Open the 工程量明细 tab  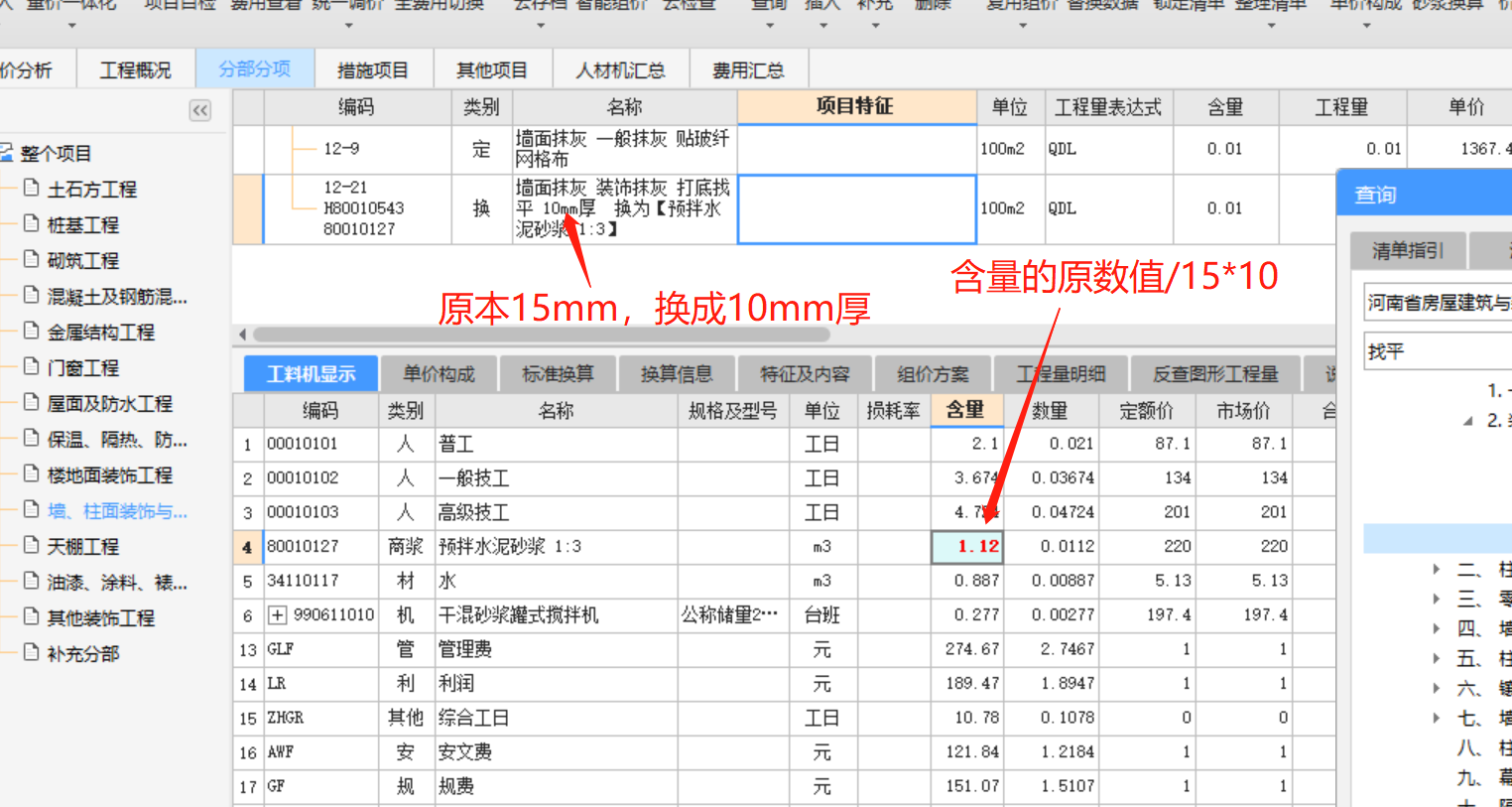pyautogui.click(x=1061, y=374)
